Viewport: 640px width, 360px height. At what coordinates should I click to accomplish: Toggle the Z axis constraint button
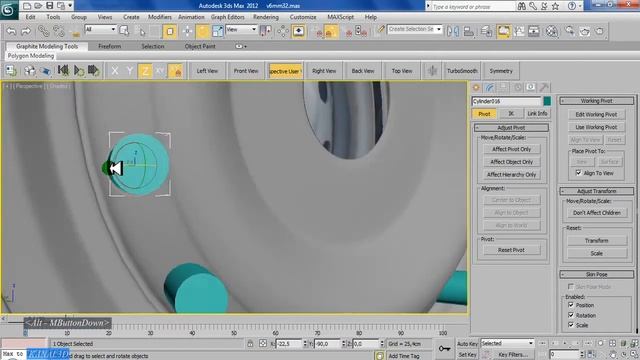[x=145, y=71]
